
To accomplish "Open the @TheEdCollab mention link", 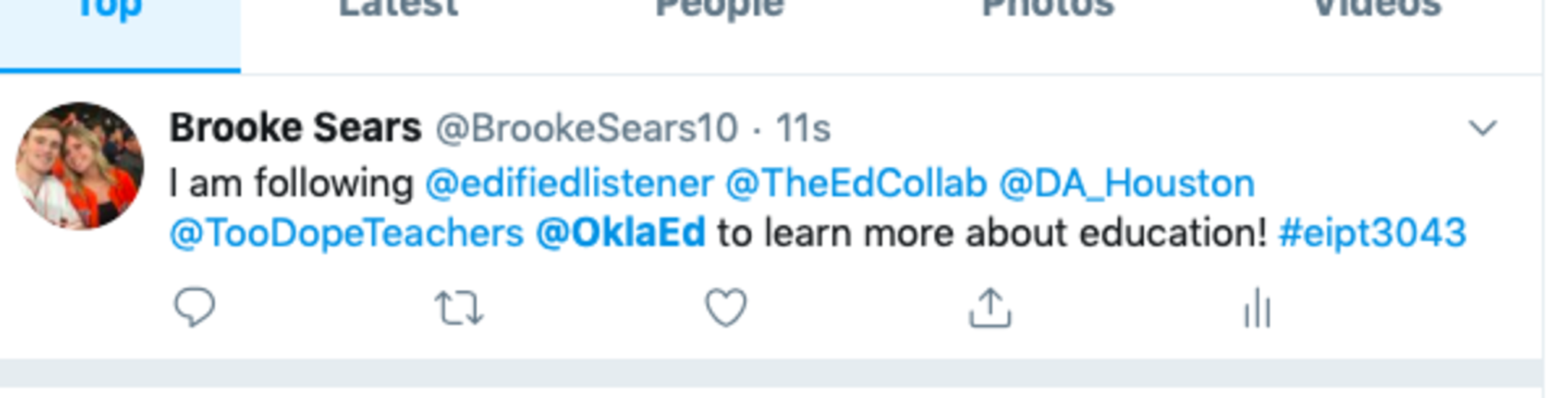I will click(x=856, y=184).
